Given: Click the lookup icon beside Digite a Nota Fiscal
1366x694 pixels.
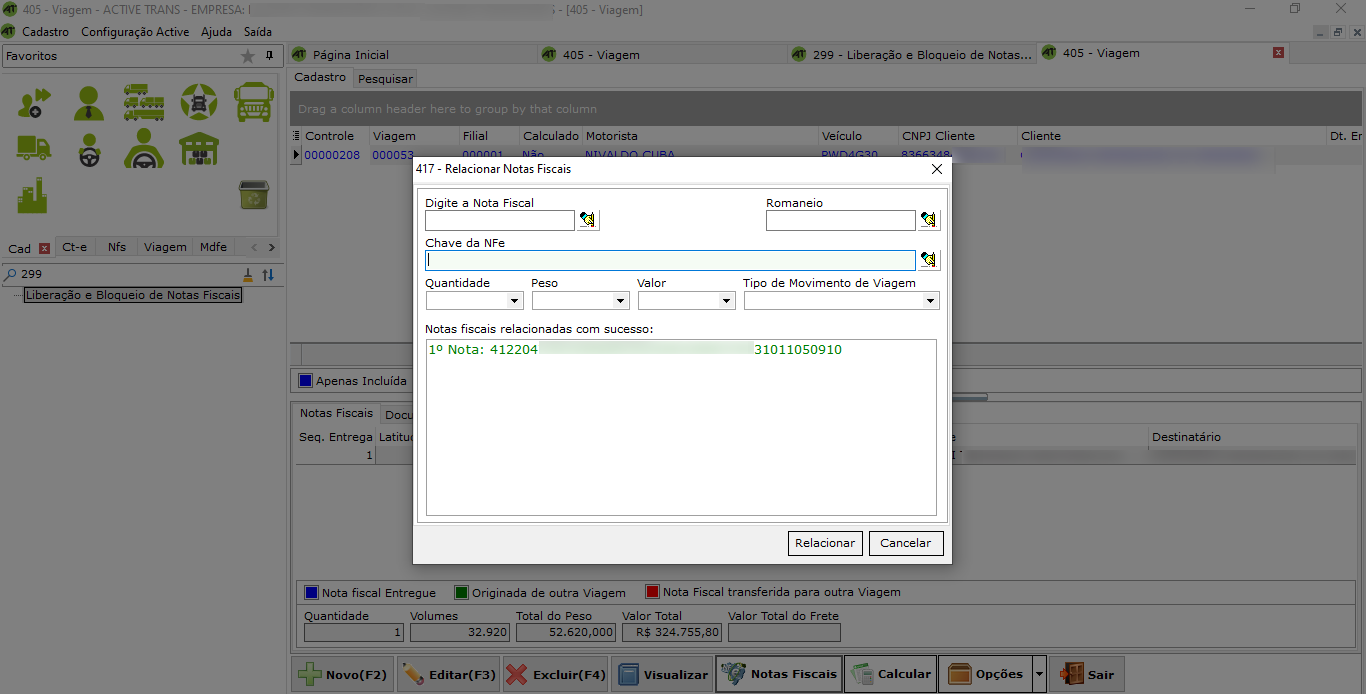Looking at the screenshot, I should click(x=588, y=221).
